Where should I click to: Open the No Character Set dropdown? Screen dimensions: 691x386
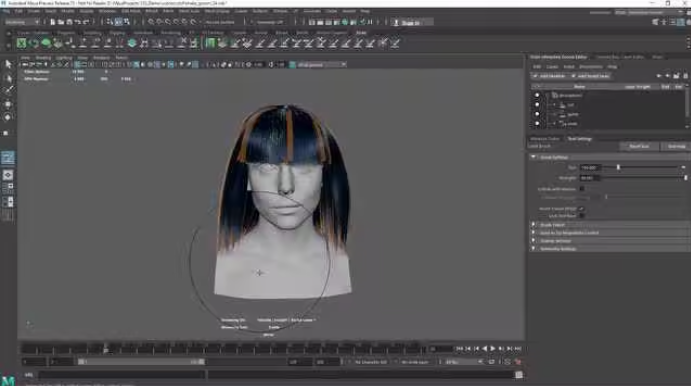pos(371,362)
